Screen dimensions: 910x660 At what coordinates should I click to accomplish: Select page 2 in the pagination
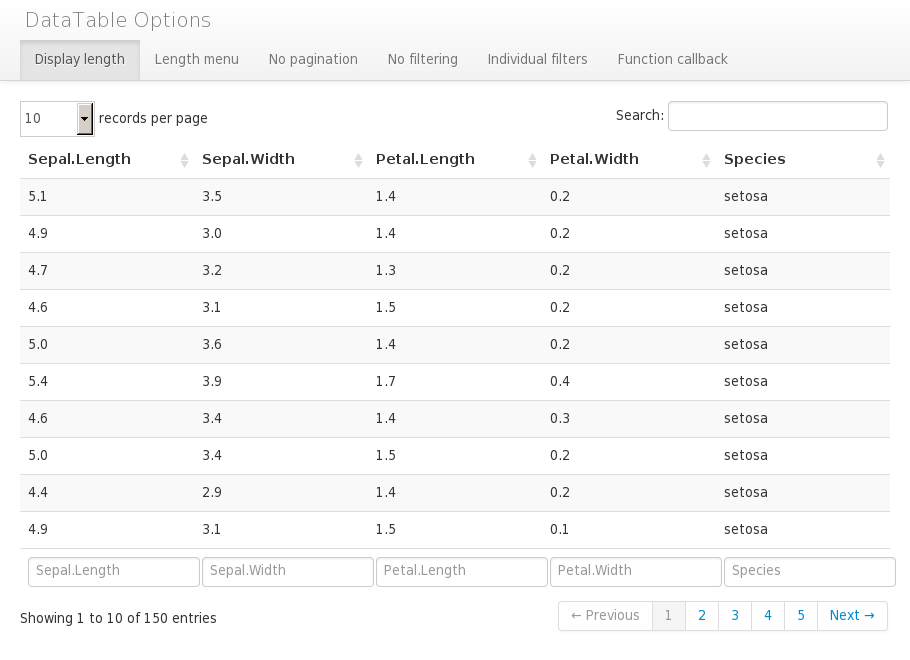coord(702,616)
